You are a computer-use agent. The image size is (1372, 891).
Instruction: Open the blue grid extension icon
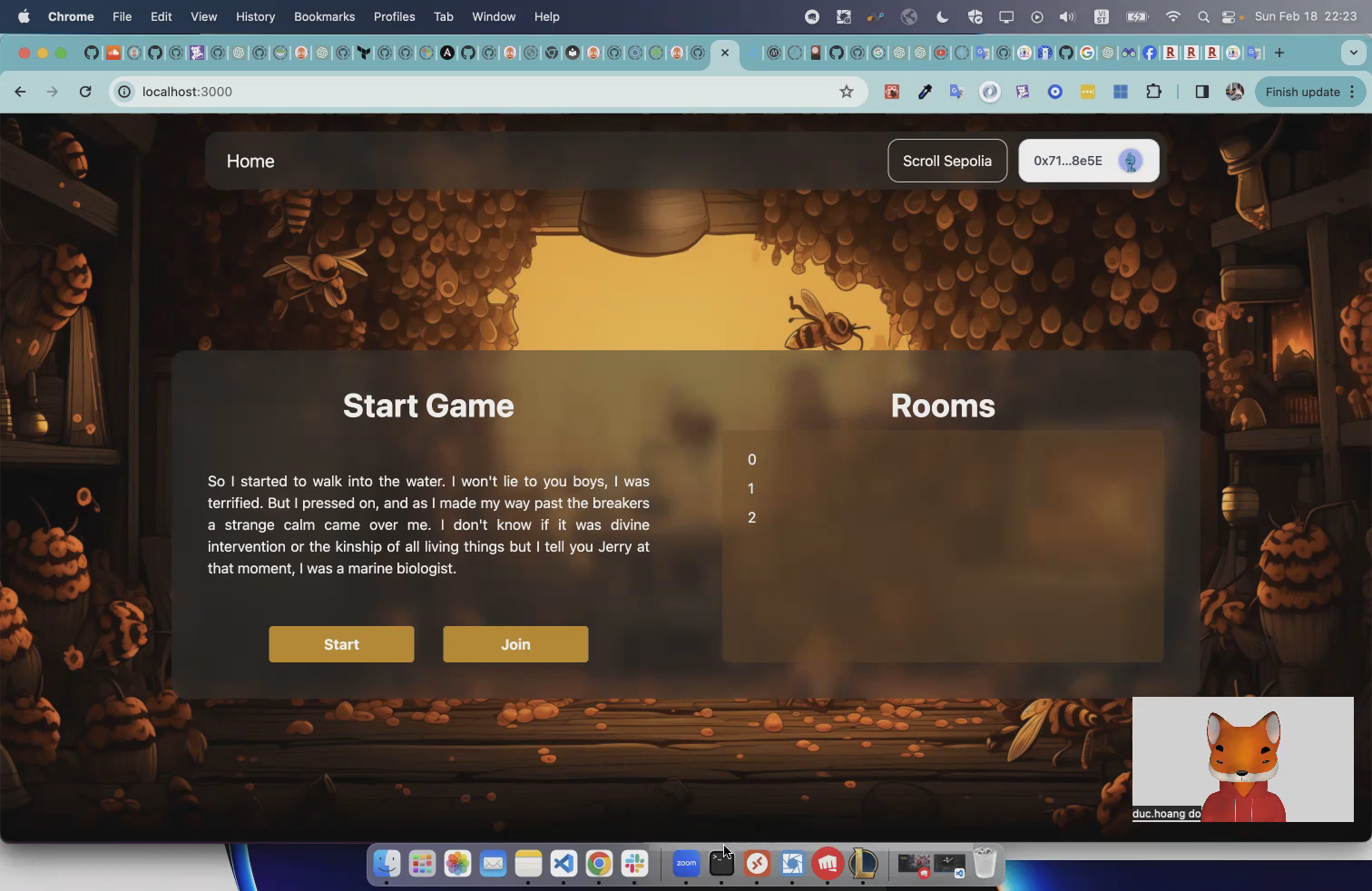coord(1121,92)
